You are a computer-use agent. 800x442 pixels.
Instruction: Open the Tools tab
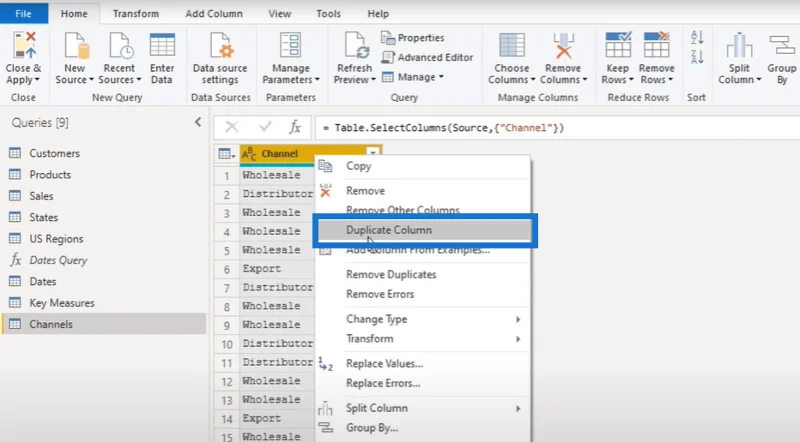point(328,14)
